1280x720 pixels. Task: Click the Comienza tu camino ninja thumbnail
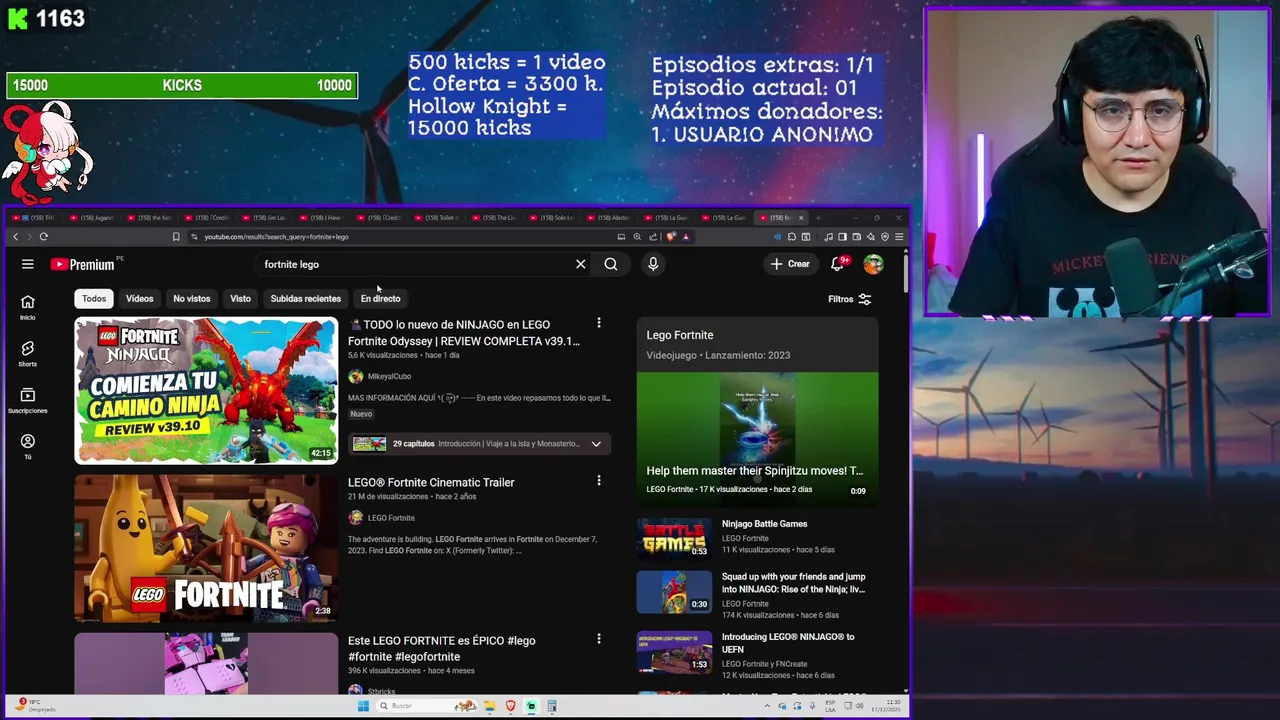[206, 390]
